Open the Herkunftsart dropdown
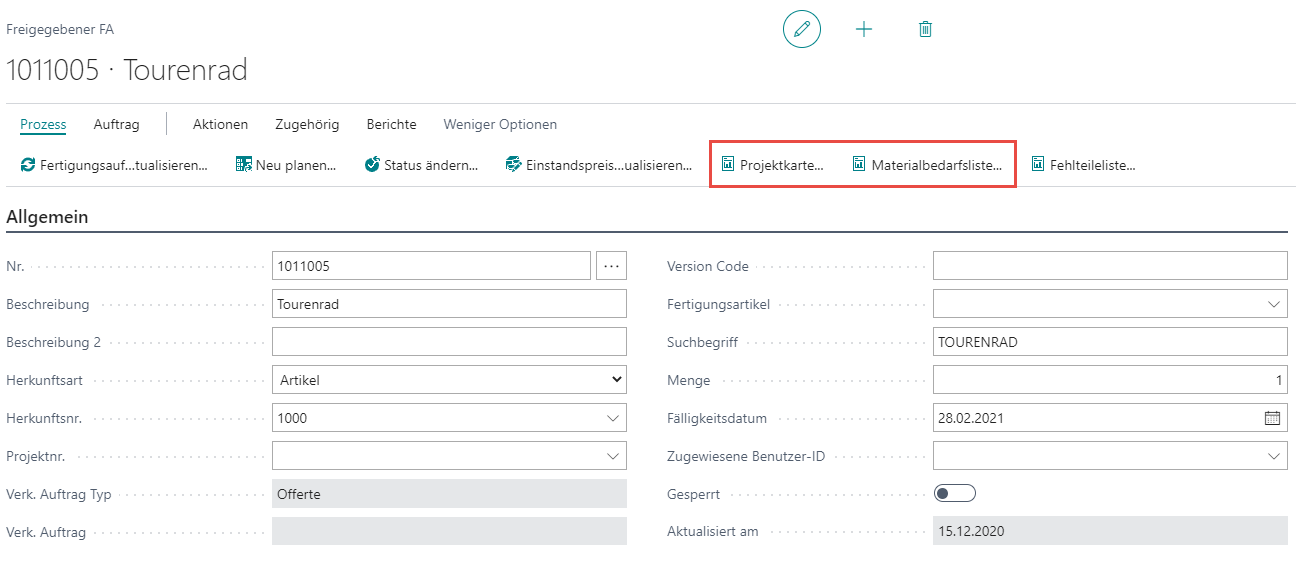This screenshot has width=1296, height=566. coord(449,380)
